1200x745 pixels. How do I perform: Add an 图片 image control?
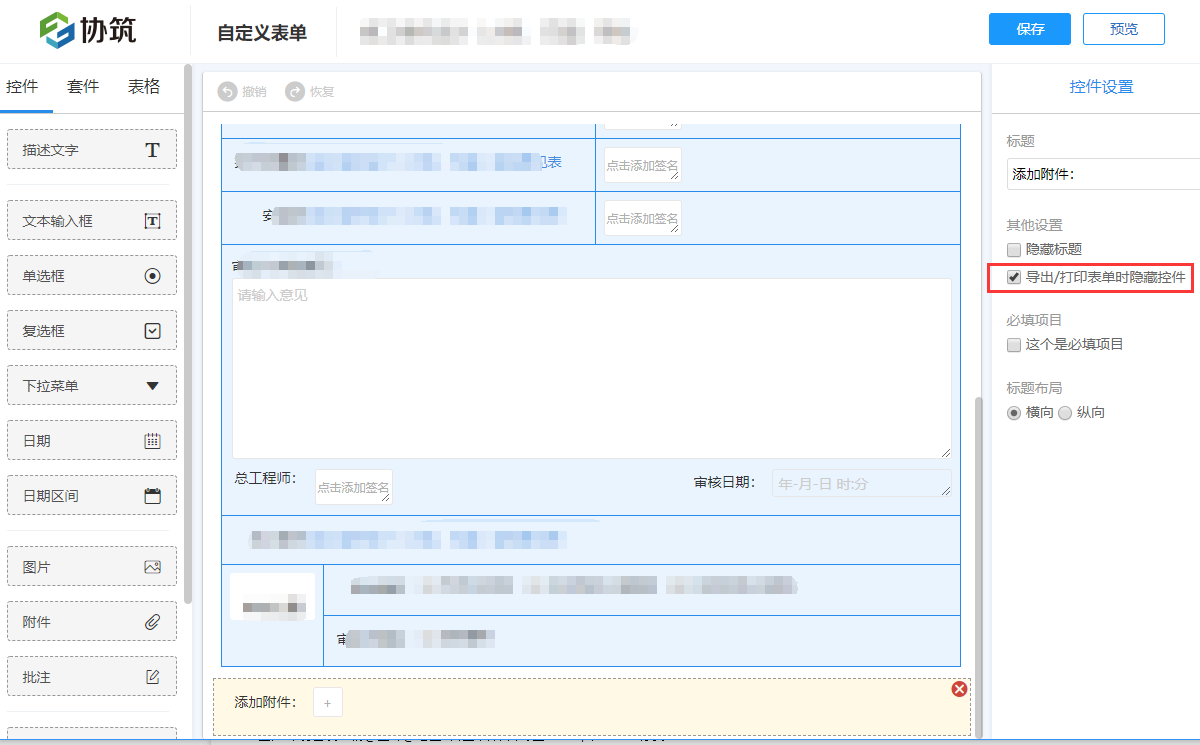[91, 566]
